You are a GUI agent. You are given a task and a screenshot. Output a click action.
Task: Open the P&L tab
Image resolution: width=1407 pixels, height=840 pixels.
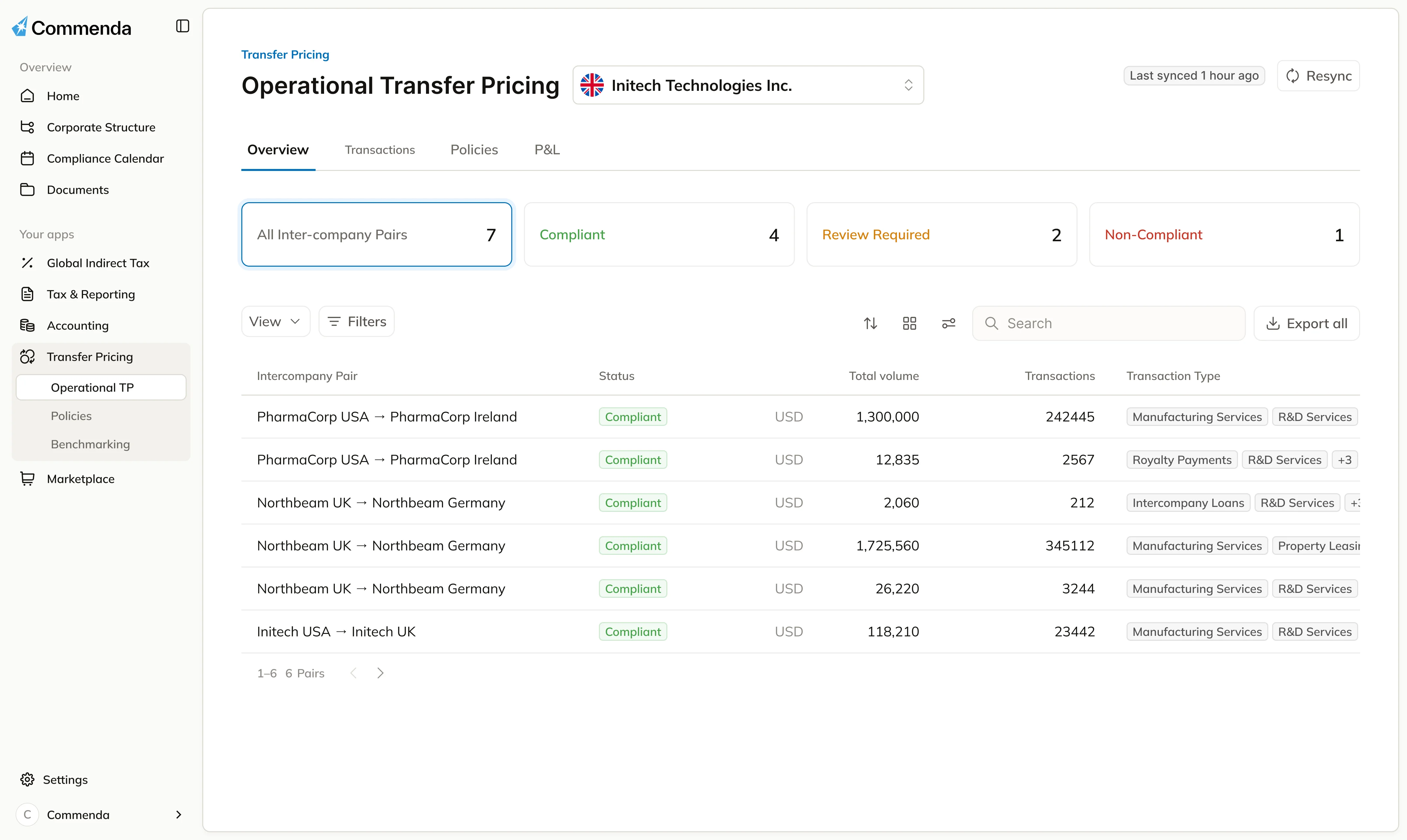click(x=547, y=149)
